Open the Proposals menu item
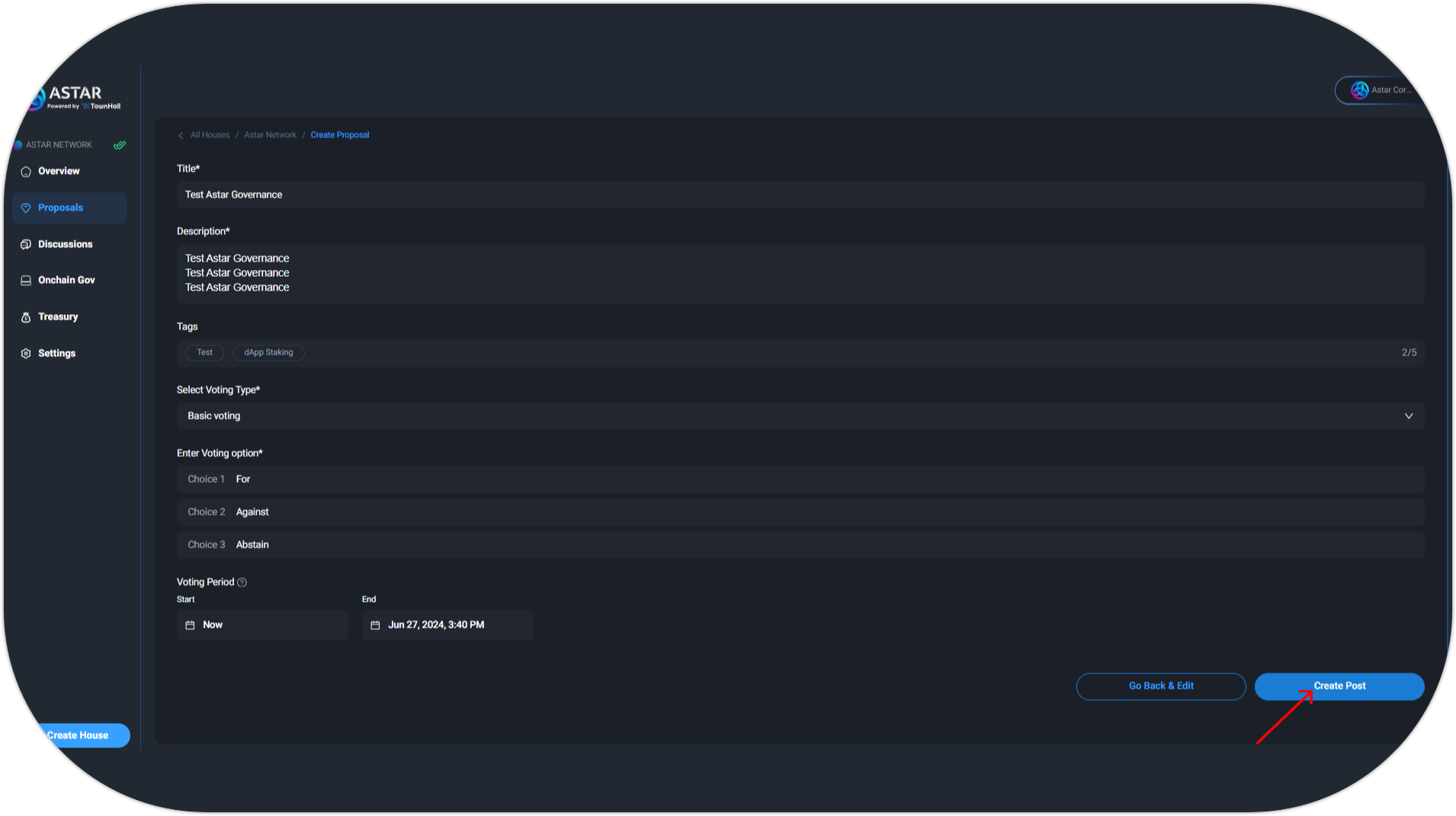 [69, 208]
